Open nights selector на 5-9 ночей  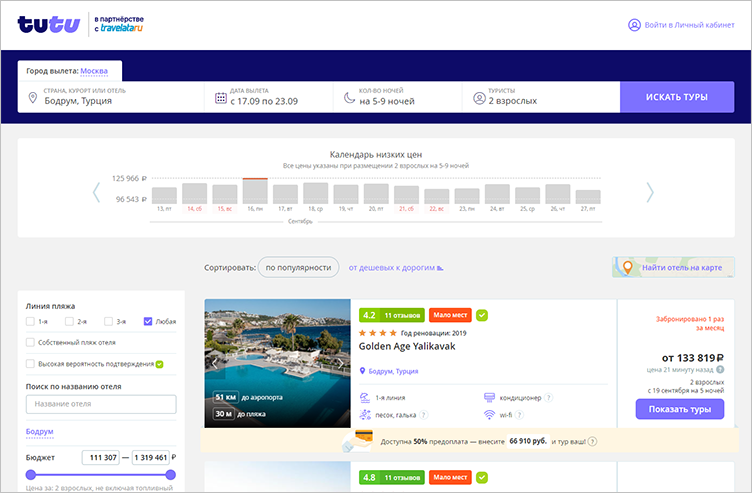coord(398,97)
